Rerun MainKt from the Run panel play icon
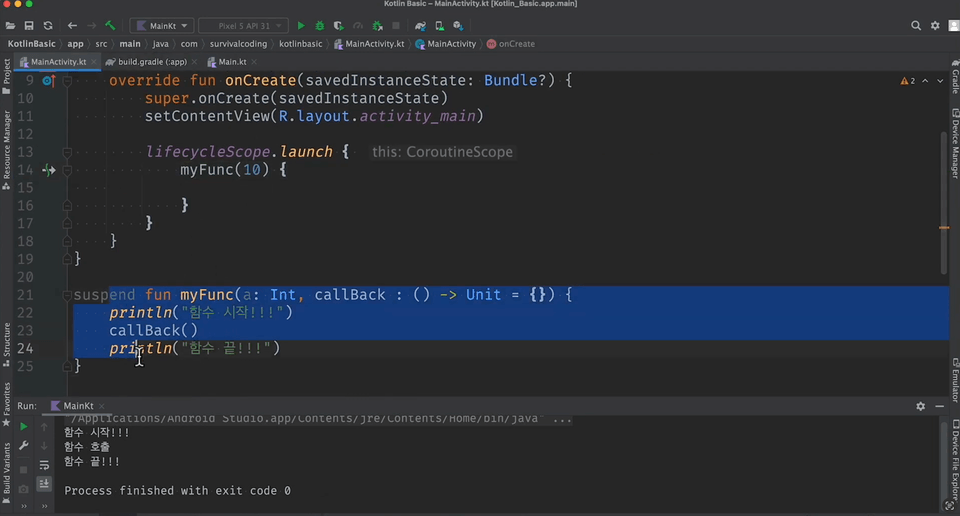Screen dimensions: 960x516 click(23, 426)
